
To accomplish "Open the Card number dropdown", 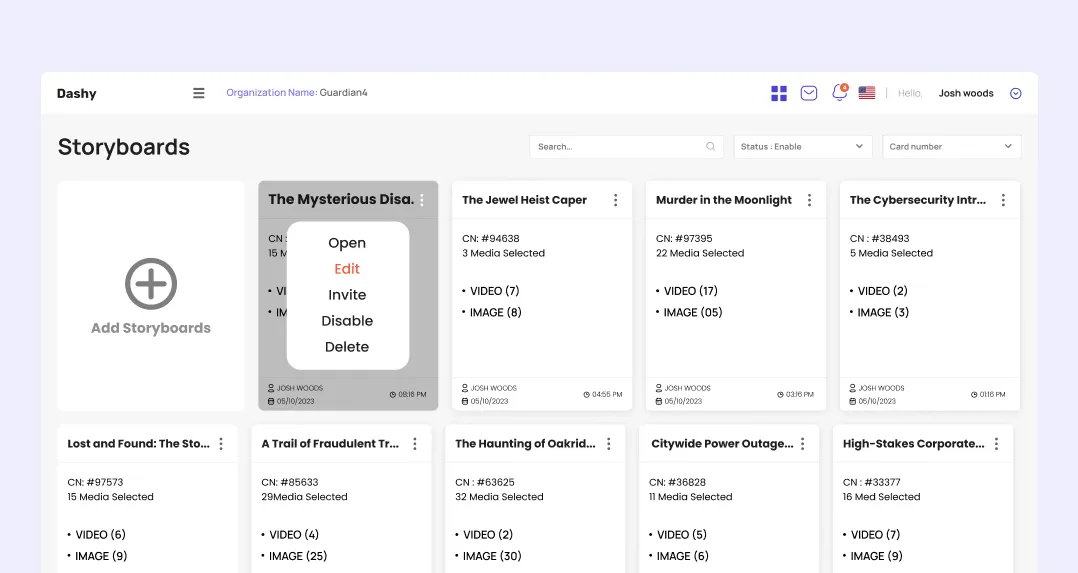I will (x=952, y=147).
